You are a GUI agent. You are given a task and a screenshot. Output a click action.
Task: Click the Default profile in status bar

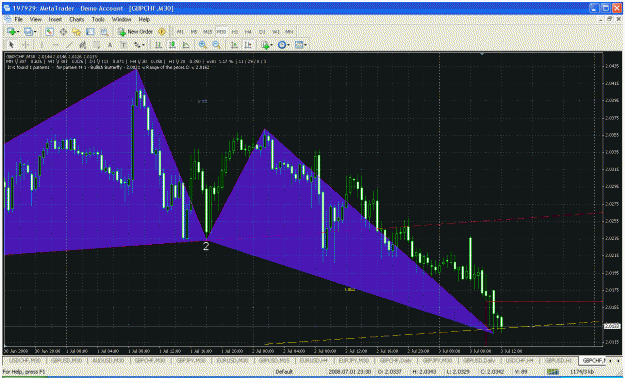click(284, 372)
